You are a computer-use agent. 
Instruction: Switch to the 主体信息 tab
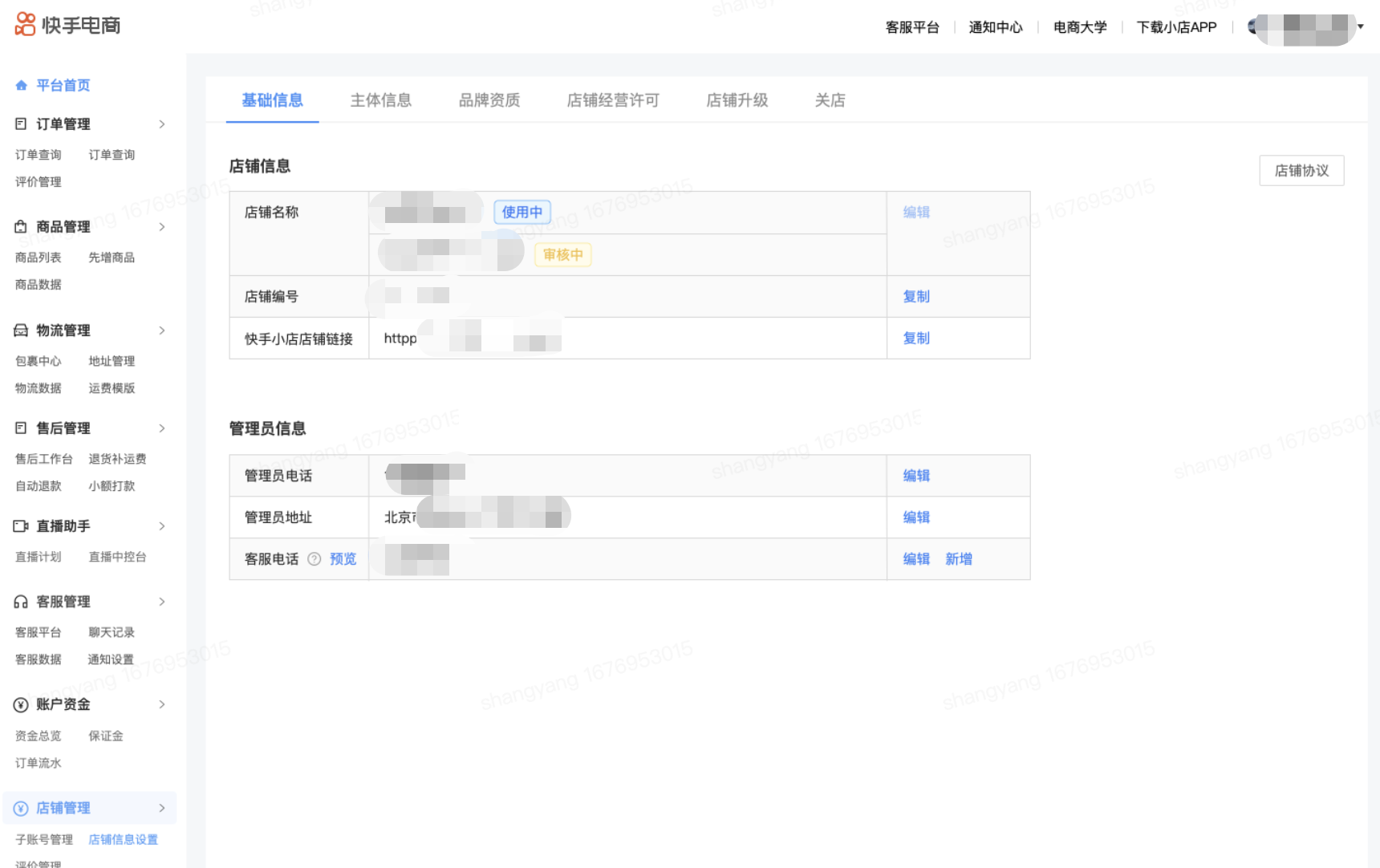click(380, 100)
